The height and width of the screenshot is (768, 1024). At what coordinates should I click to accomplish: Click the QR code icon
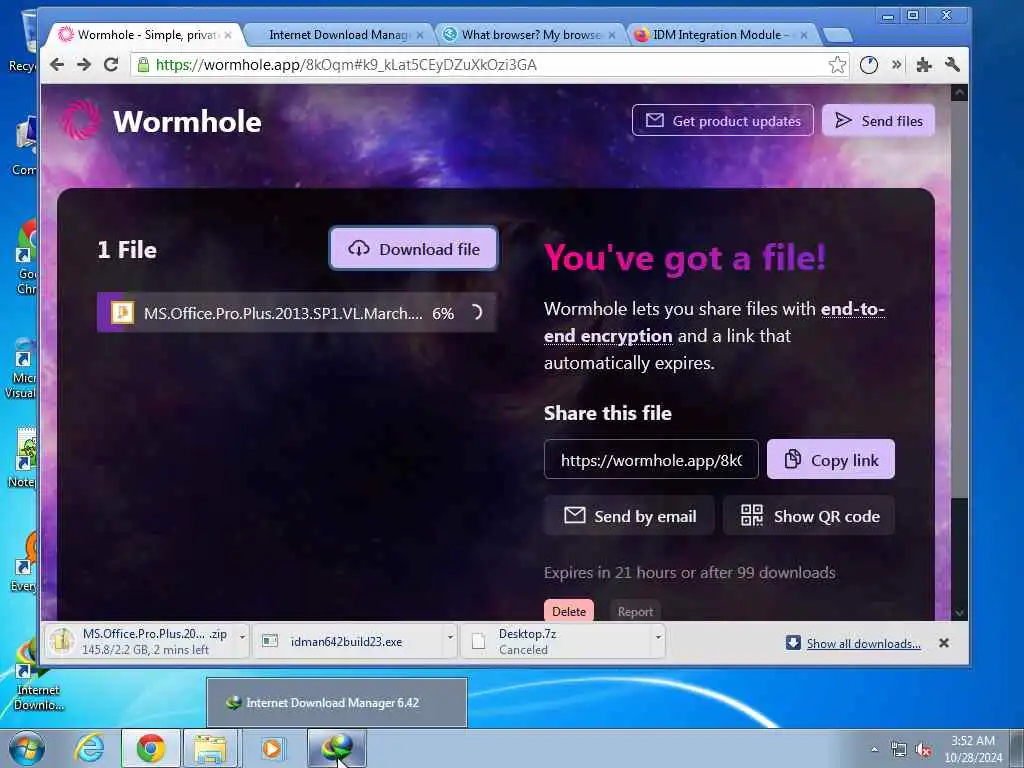(752, 515)
